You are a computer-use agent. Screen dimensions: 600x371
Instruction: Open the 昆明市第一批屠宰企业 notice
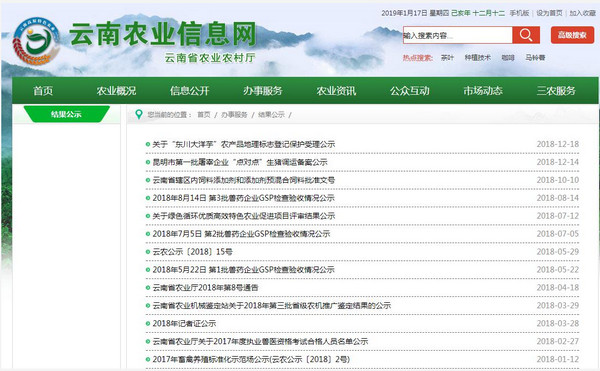[x=240, y=162]
